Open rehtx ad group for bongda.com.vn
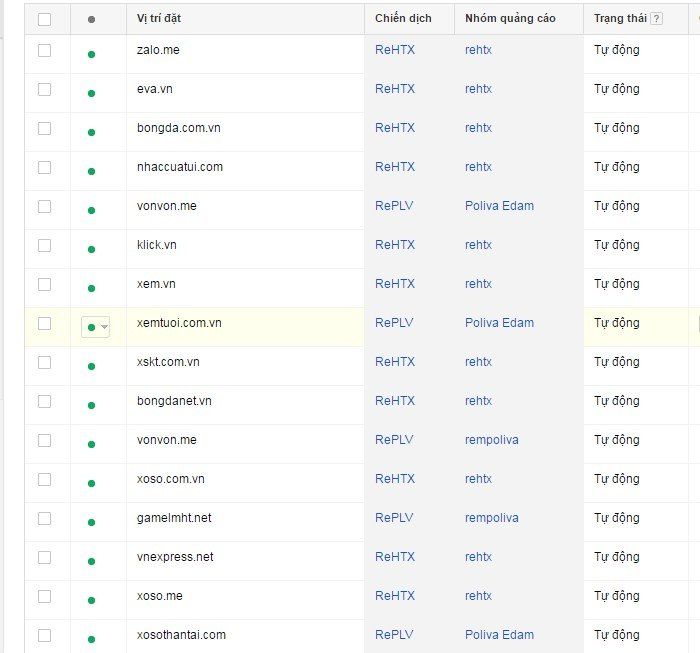700x653 pixels. coord(479,128)
